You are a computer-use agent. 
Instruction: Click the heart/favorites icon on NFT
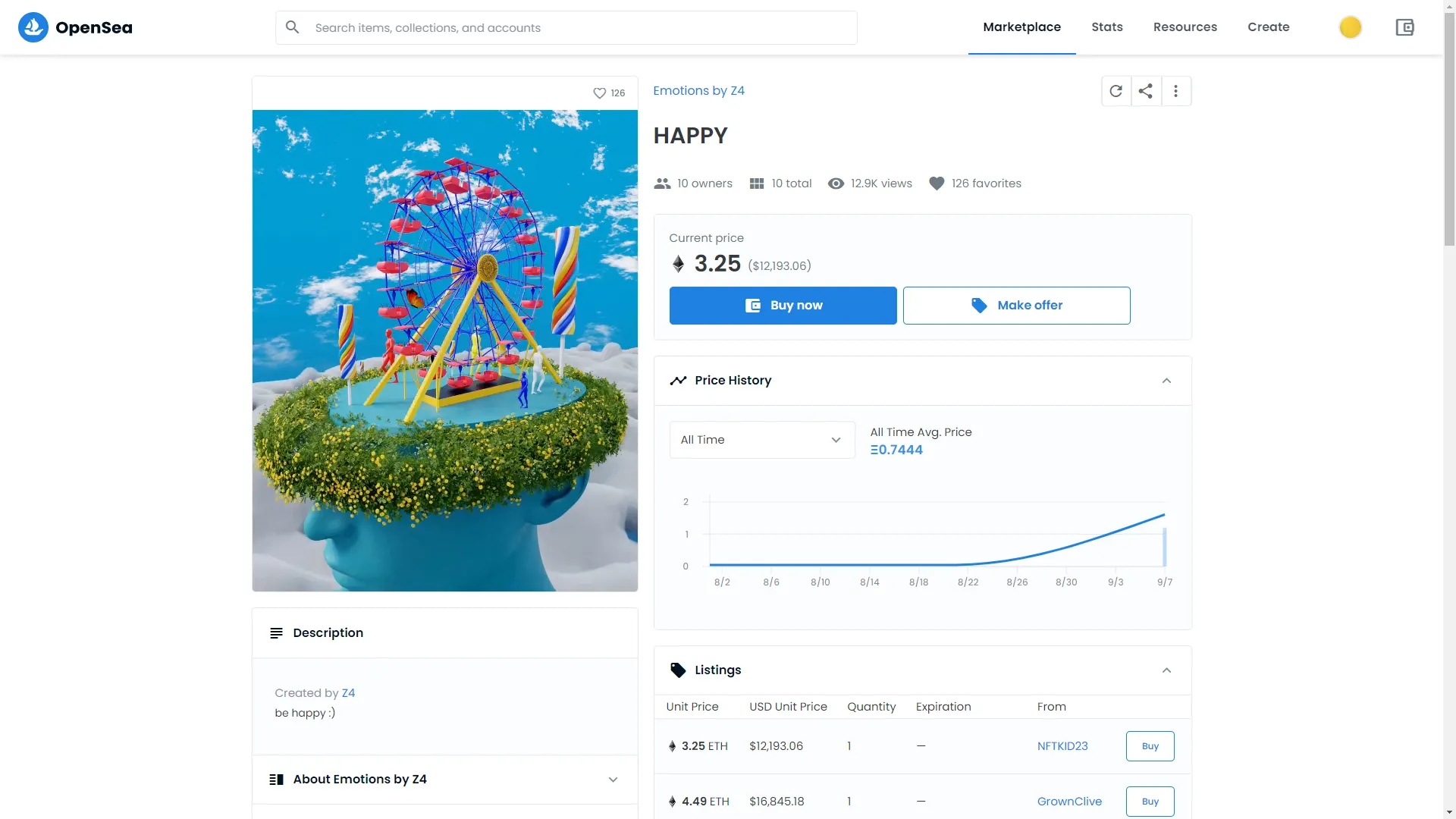(600, 93)
